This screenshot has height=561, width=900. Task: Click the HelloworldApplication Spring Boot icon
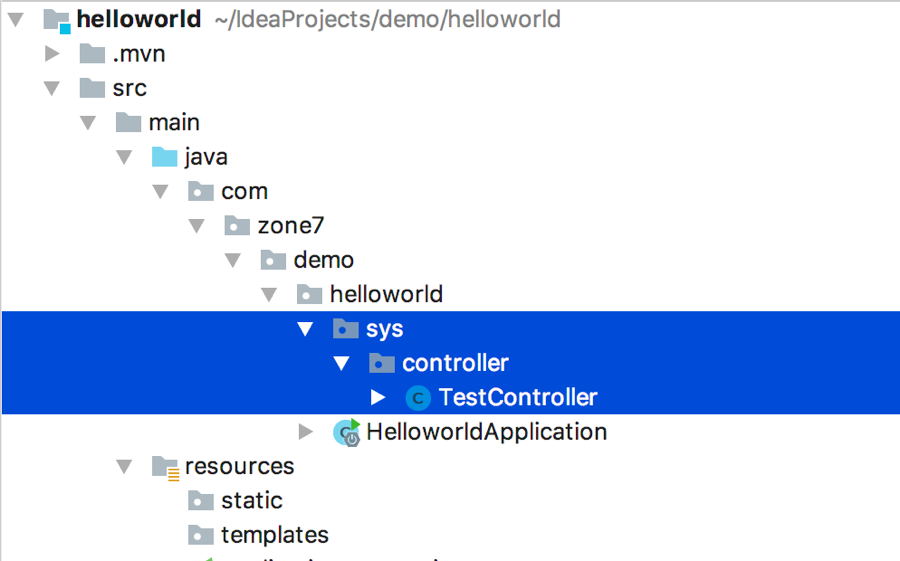(347, 432)
